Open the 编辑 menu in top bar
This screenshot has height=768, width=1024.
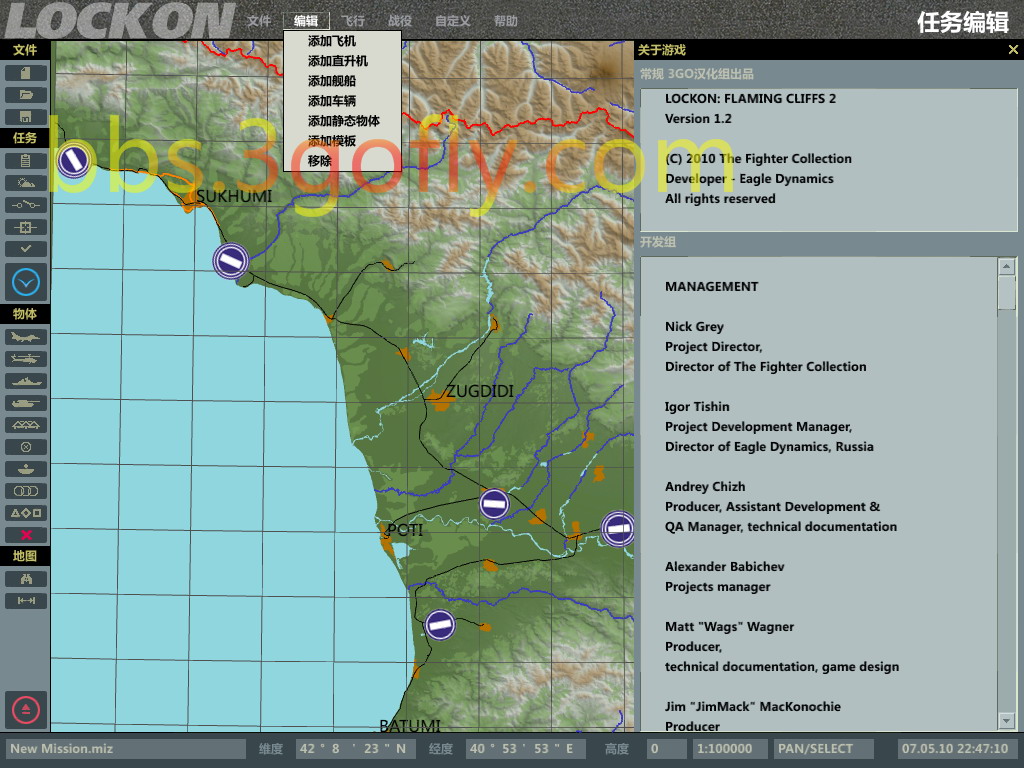tap(306, 21)
